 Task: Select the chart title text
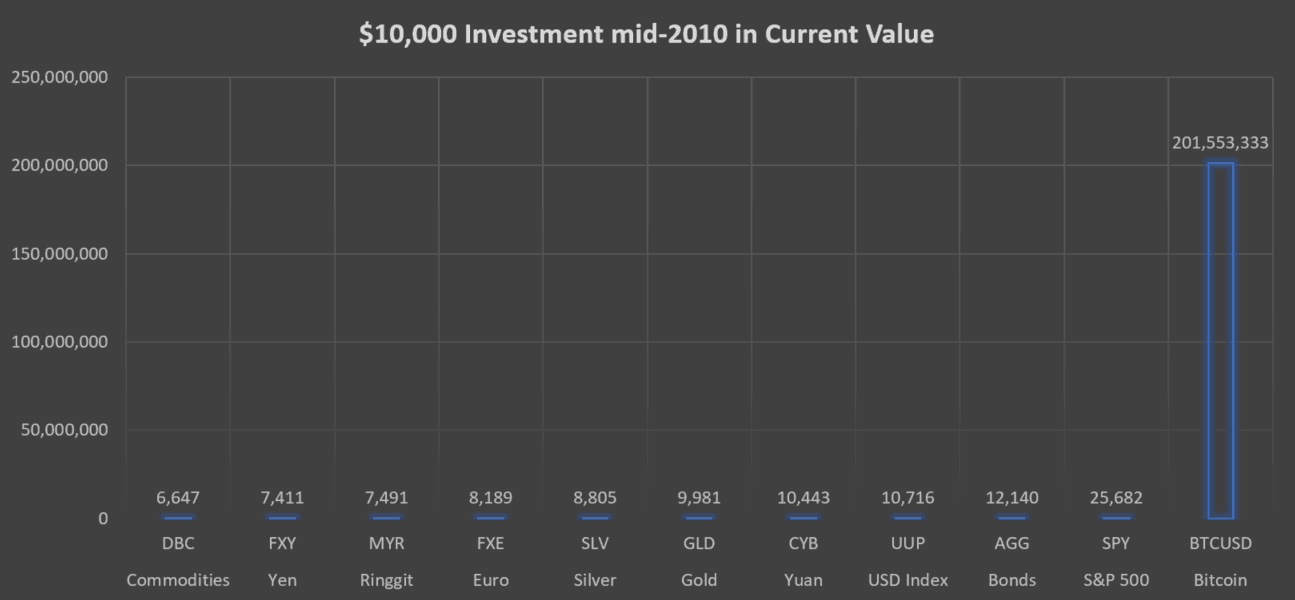tap(647, 34)
